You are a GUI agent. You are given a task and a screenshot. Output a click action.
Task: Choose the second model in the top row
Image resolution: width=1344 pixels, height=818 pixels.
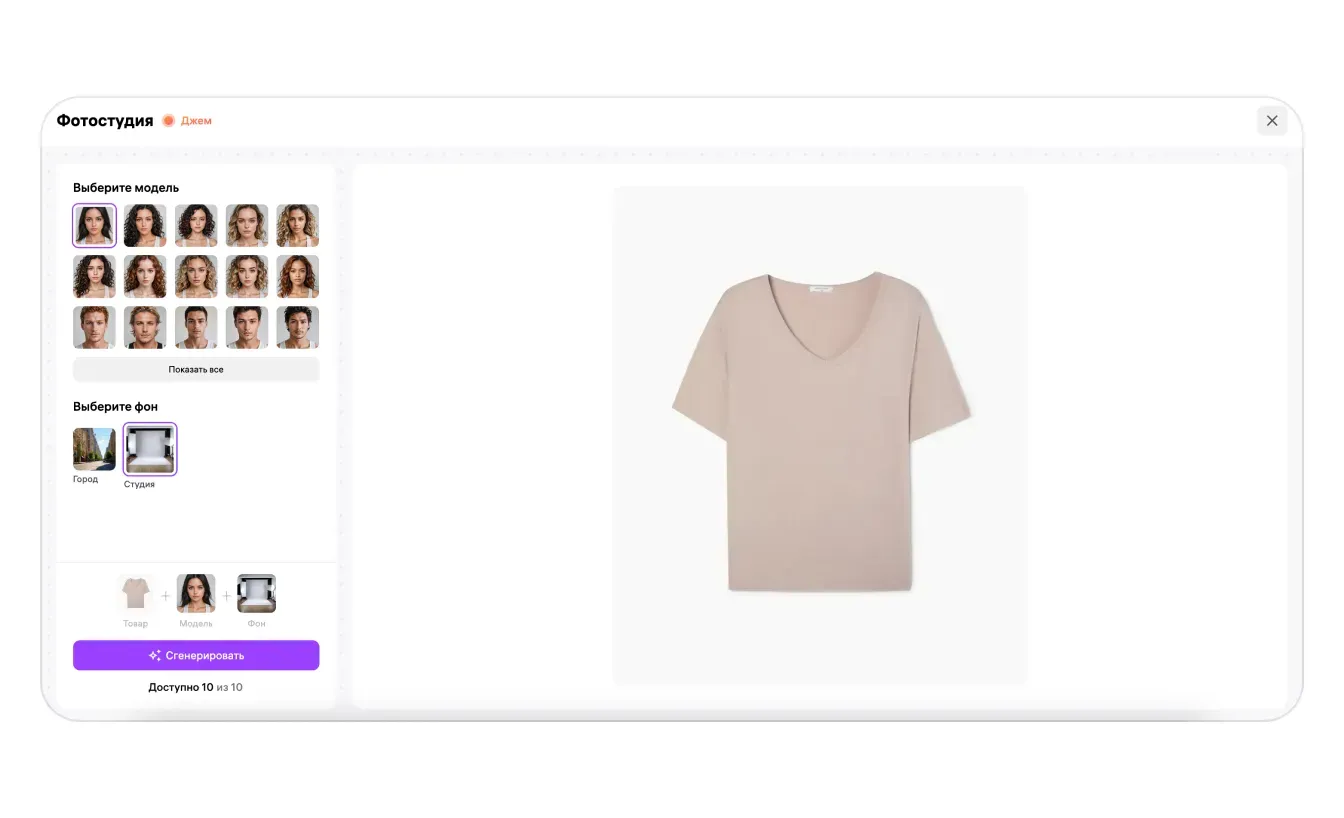pos(145,226)
